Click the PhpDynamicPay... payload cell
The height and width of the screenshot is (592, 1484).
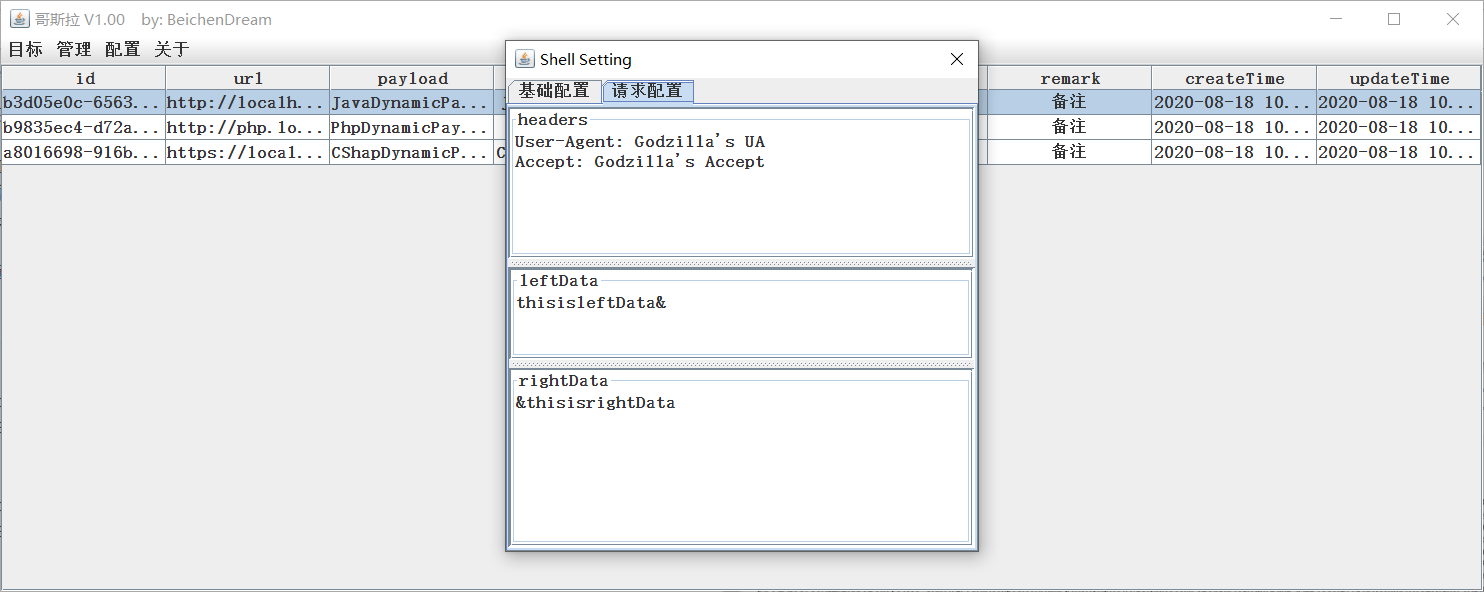pyautogui.click(x=412, y=127)
